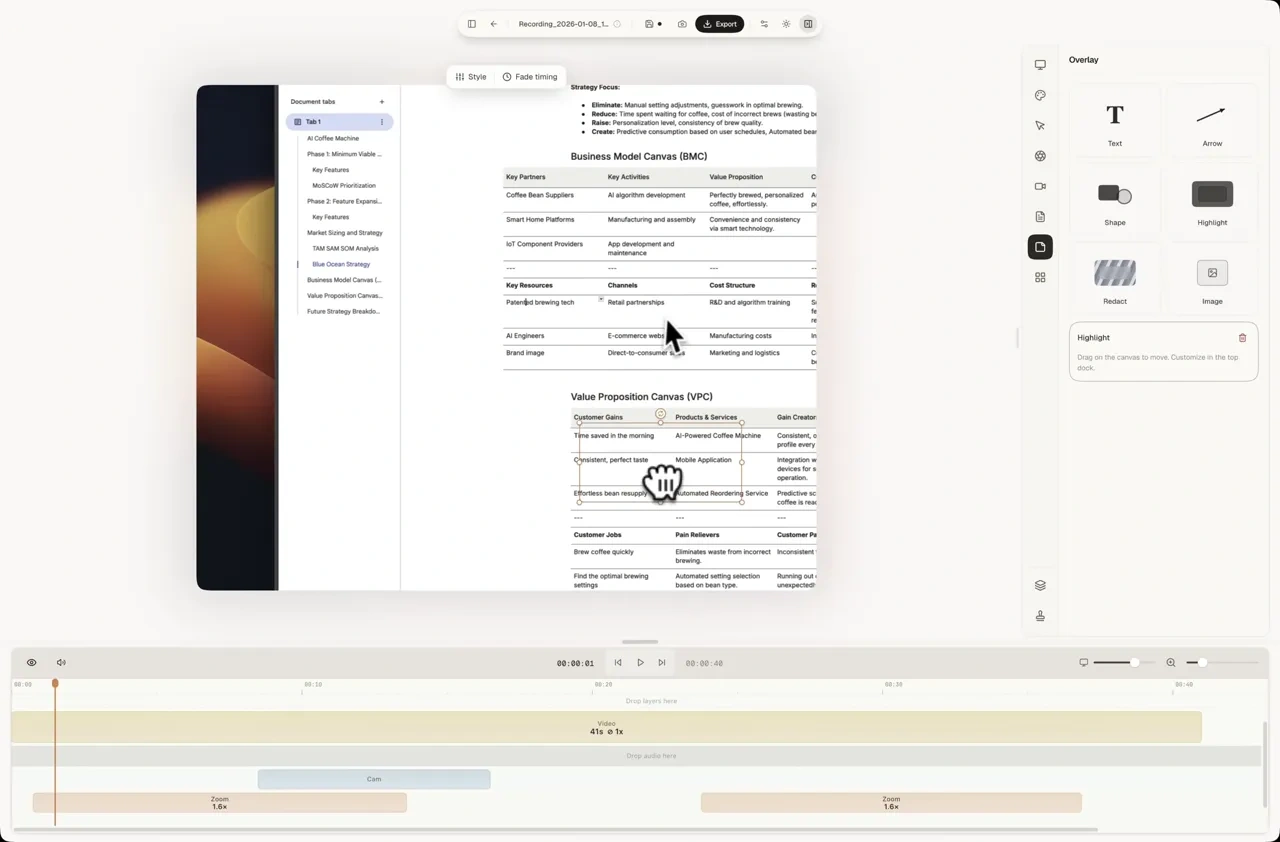Add a Text overlay
1280x842 pixels.
(x=1115, y=121)
